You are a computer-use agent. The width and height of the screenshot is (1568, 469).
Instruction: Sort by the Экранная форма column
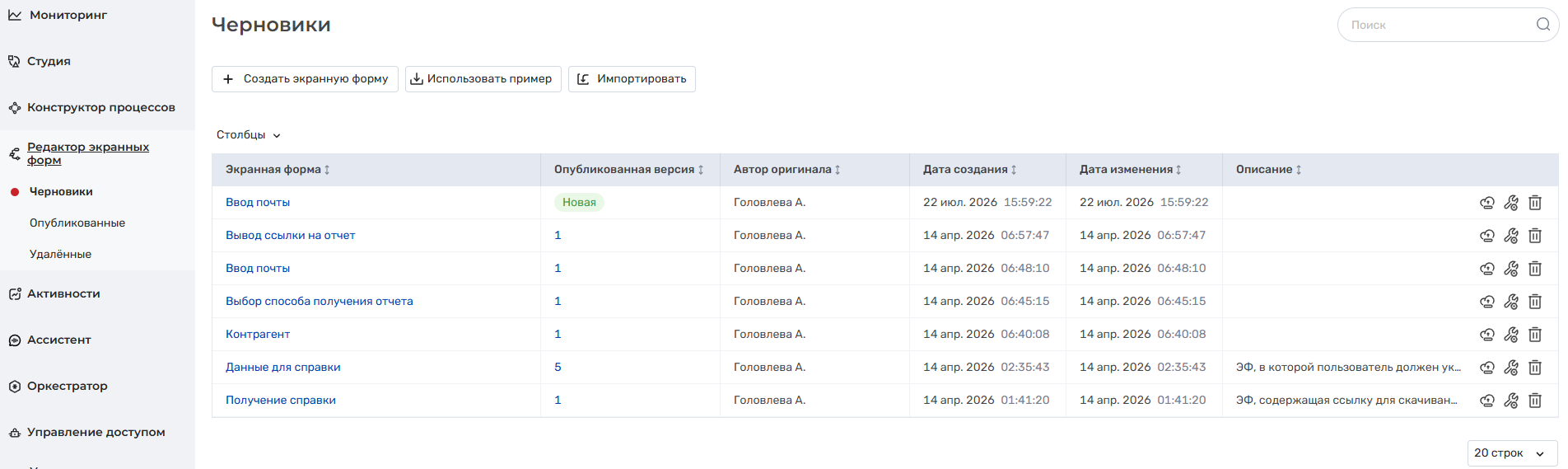[278, 170]
